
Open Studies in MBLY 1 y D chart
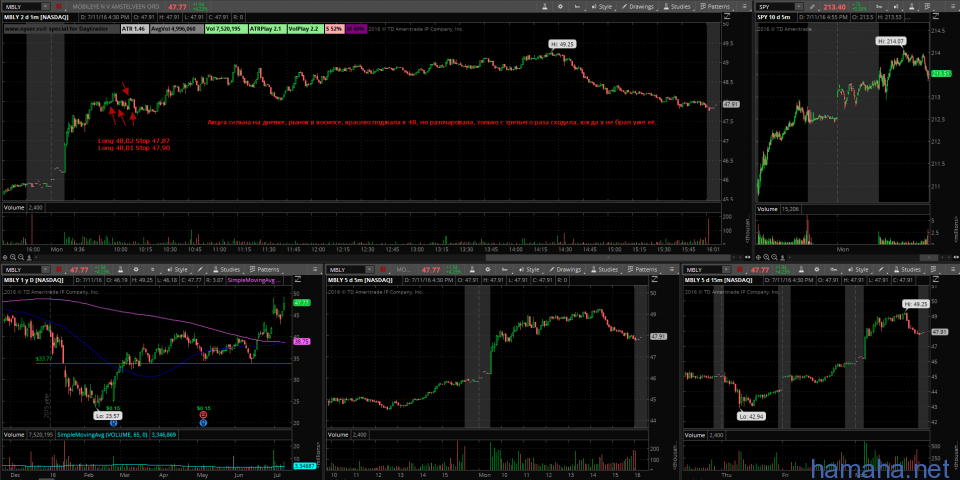(x=227, y=270)
